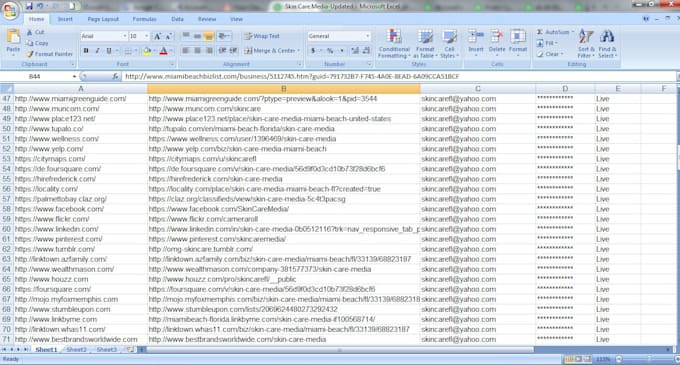This screenshot has height=365, width=680.
Task: Open the Clear dropdown
Action: (550, 54)
